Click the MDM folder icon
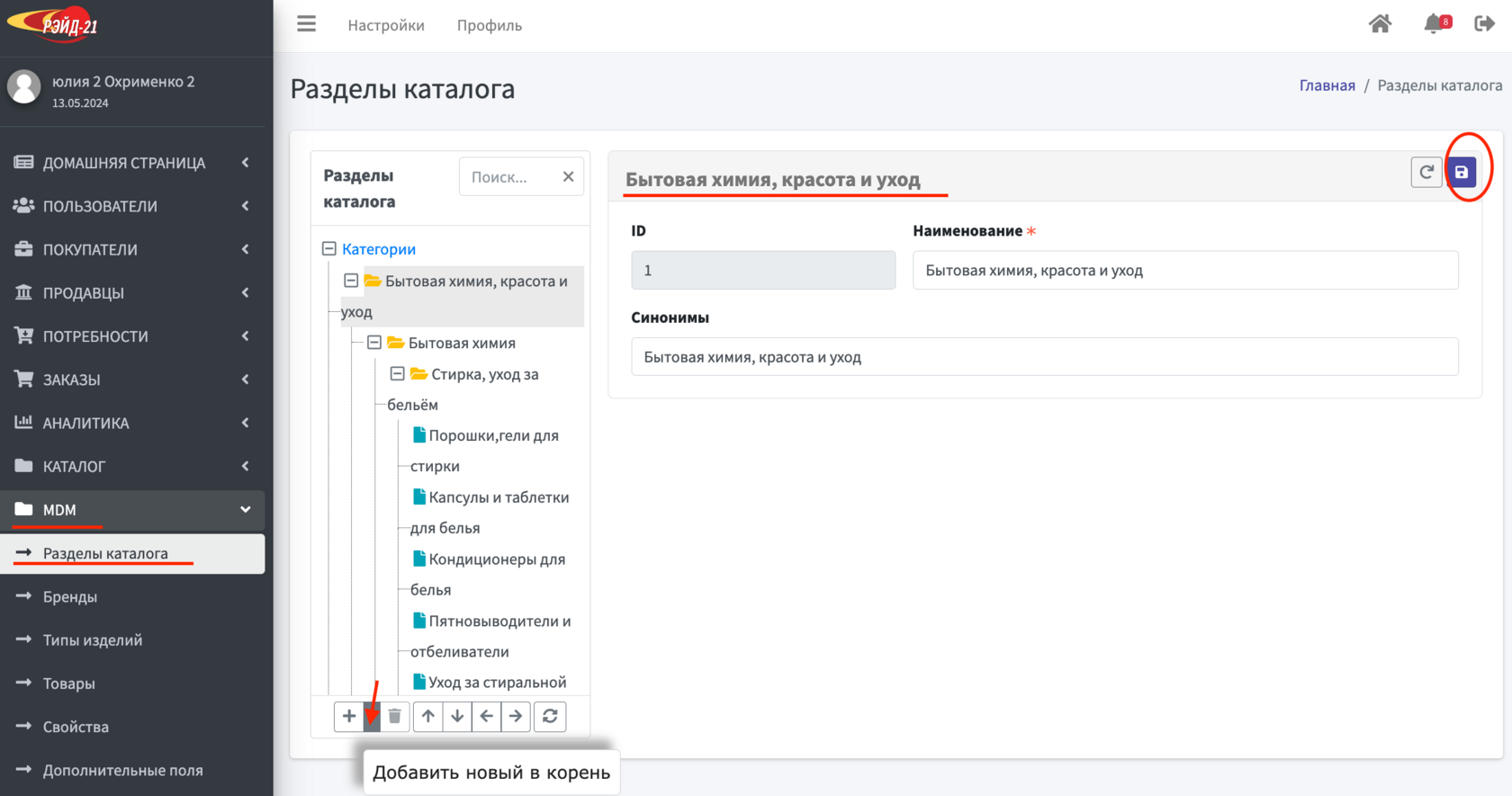1512x796 pixels. pos(23,509)
